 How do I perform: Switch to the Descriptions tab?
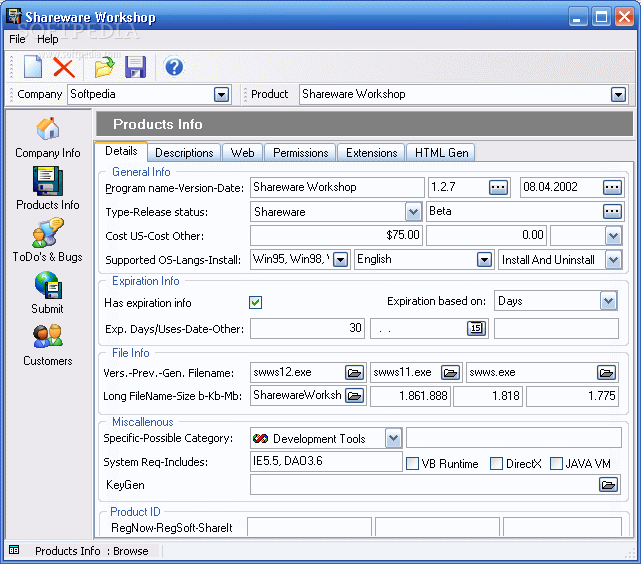pos(184,153)
